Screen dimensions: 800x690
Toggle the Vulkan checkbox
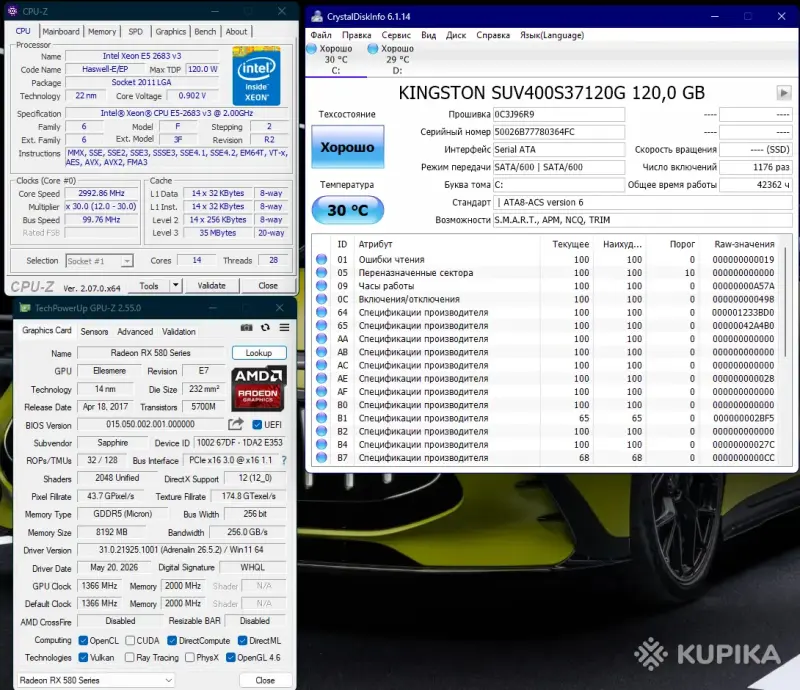[x=83, y=657]
